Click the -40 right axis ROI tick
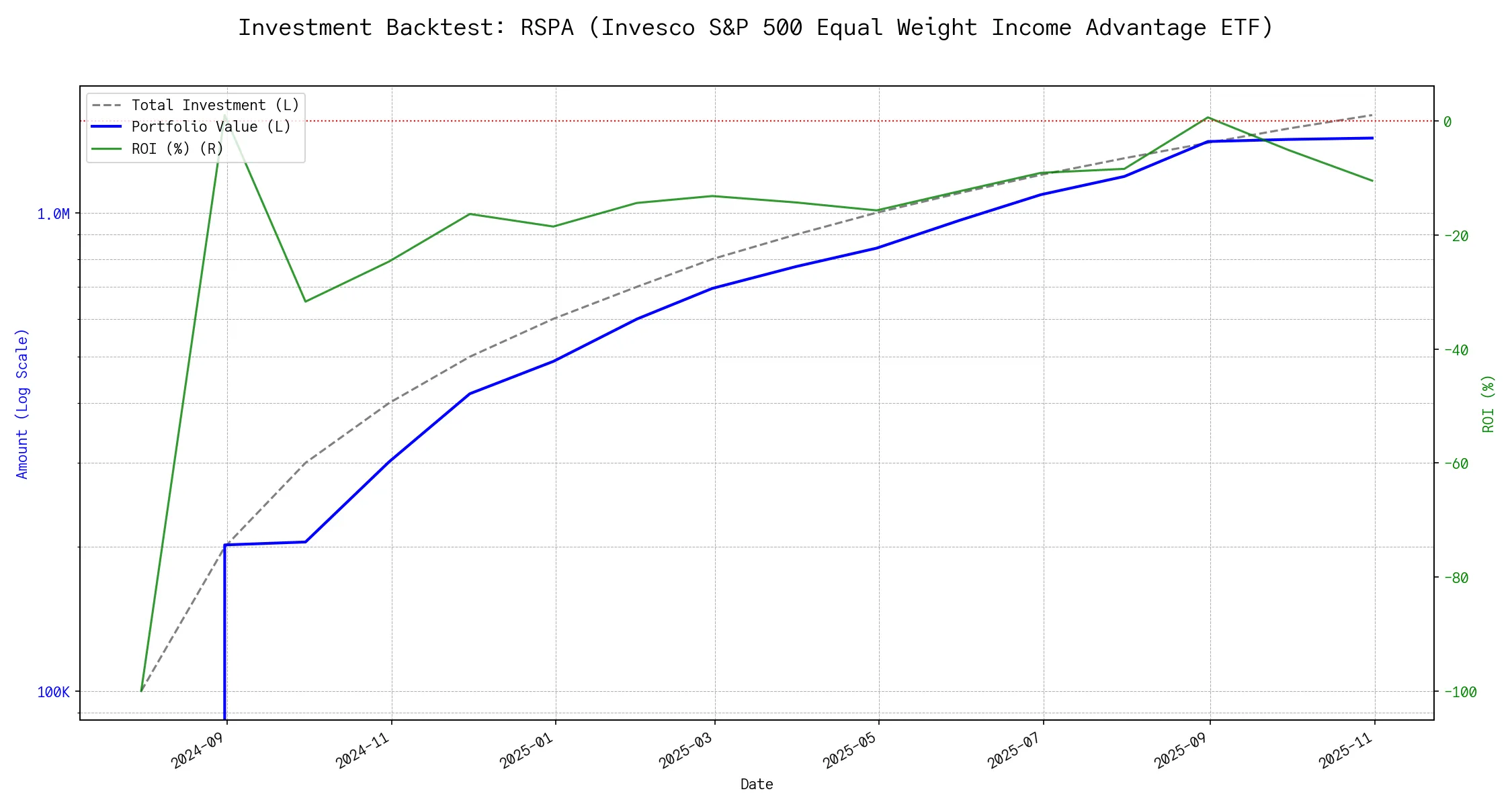The image size is (1512, 806). pyautogui.click(x=1456, y=350)
